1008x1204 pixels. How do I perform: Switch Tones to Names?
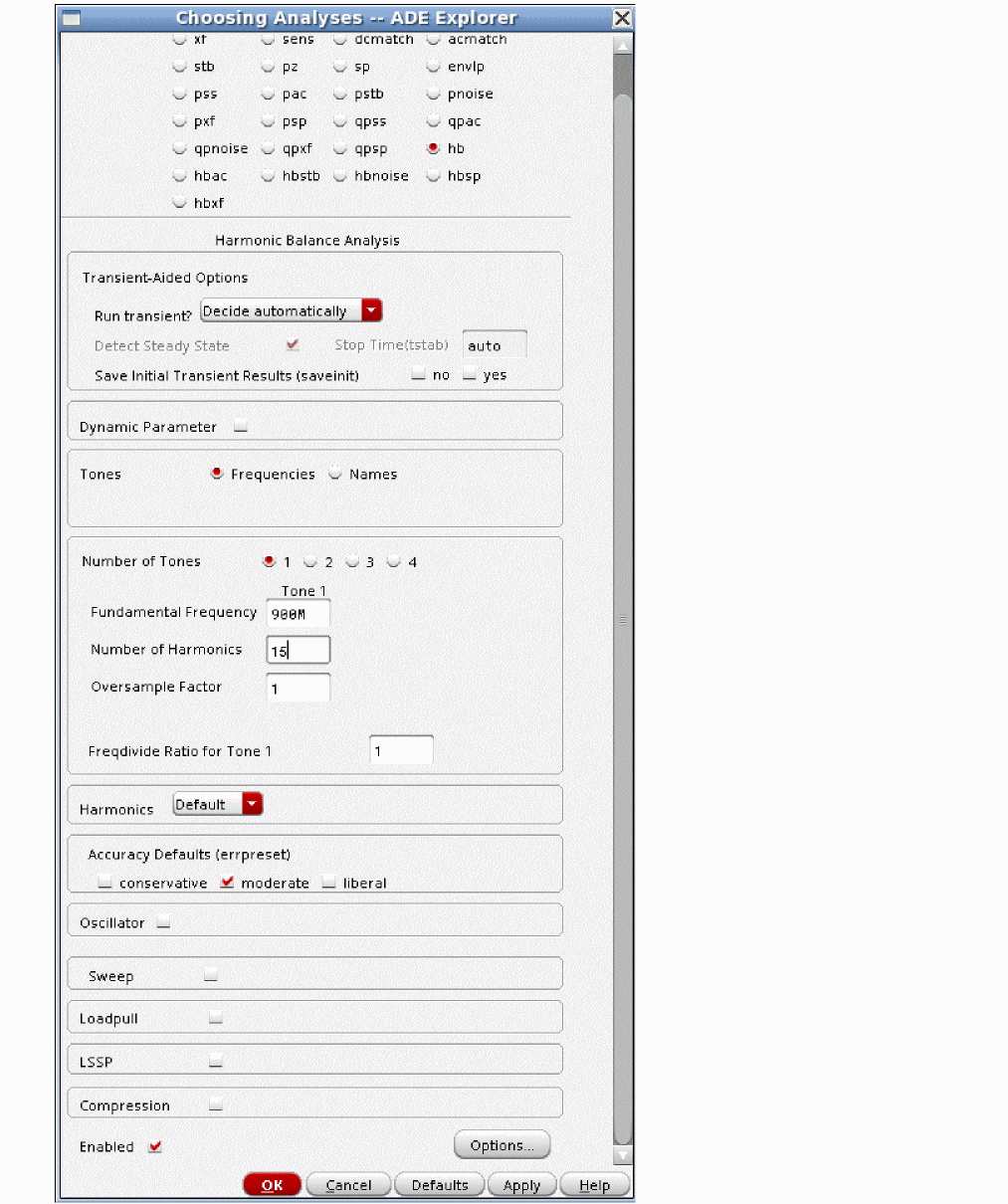[335, 474]
